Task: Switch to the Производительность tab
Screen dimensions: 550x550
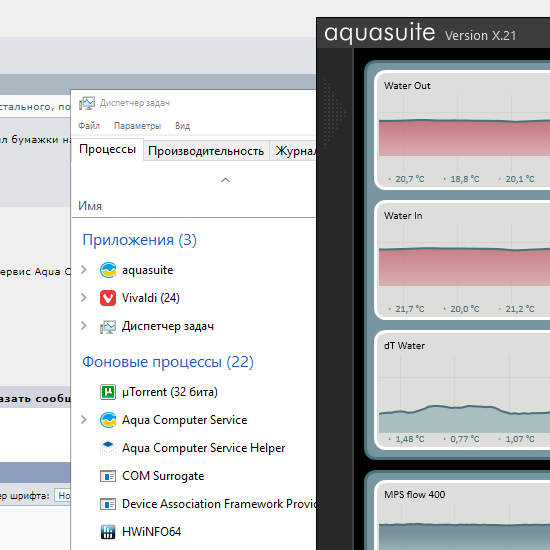Action: click(206, 151)
